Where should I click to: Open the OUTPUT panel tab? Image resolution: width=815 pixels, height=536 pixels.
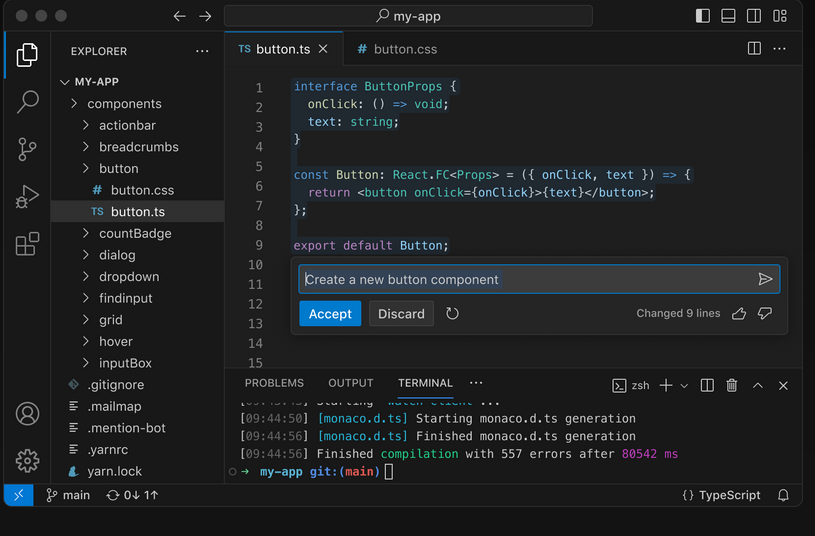tap(351, 383)
